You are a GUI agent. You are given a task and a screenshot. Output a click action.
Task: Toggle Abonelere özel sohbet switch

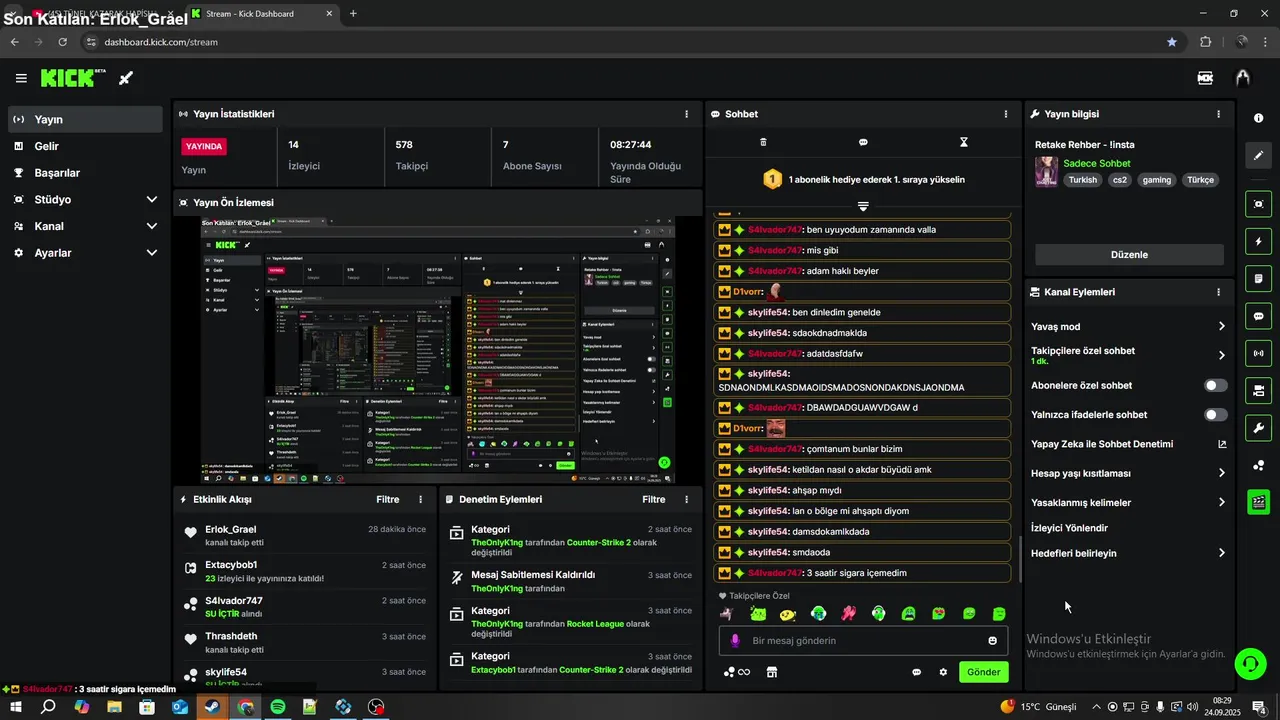point(1216,385)
